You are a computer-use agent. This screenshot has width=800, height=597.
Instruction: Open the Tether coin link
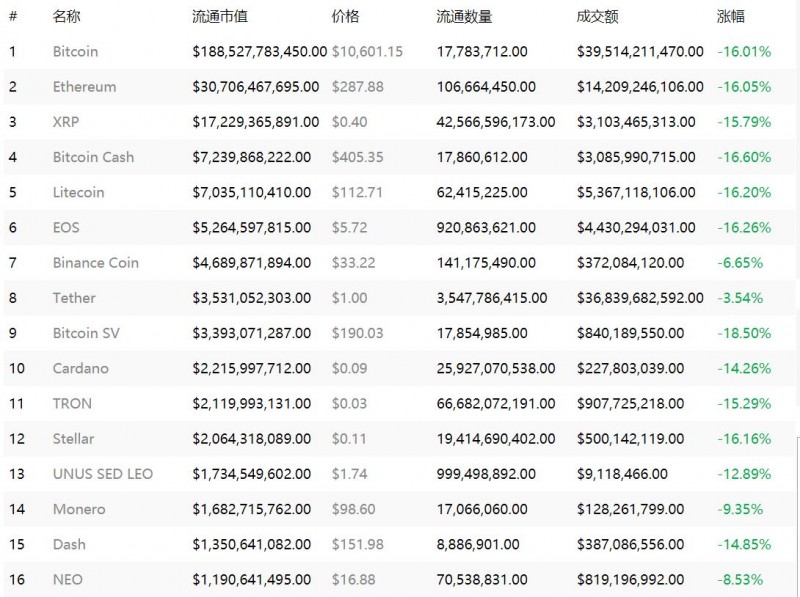(73, 298)
